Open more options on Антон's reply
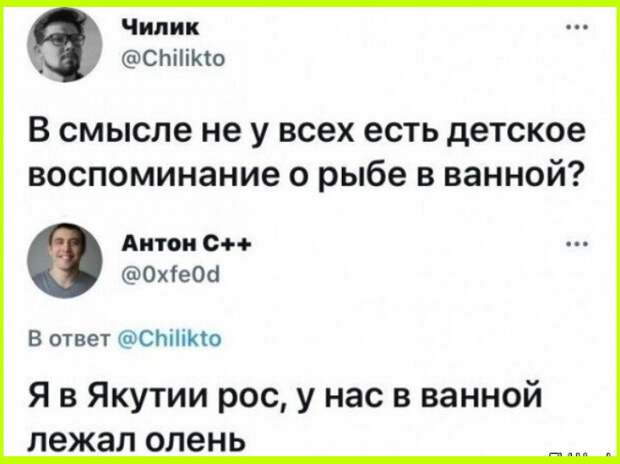The height and width of the screenshot is (464, 620). pyautogui.click(x=577, y=244)
